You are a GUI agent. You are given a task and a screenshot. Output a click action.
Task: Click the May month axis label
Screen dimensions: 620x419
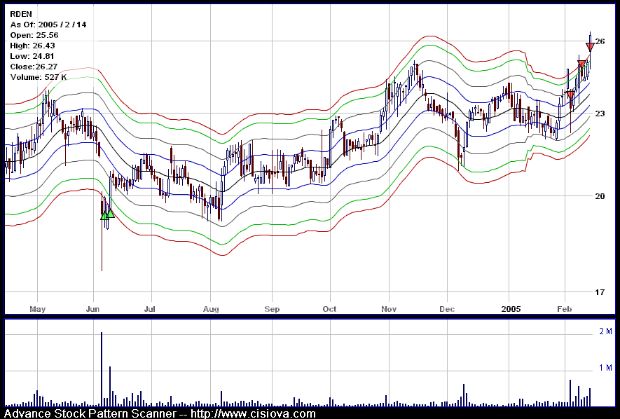[x=38, y=309]
